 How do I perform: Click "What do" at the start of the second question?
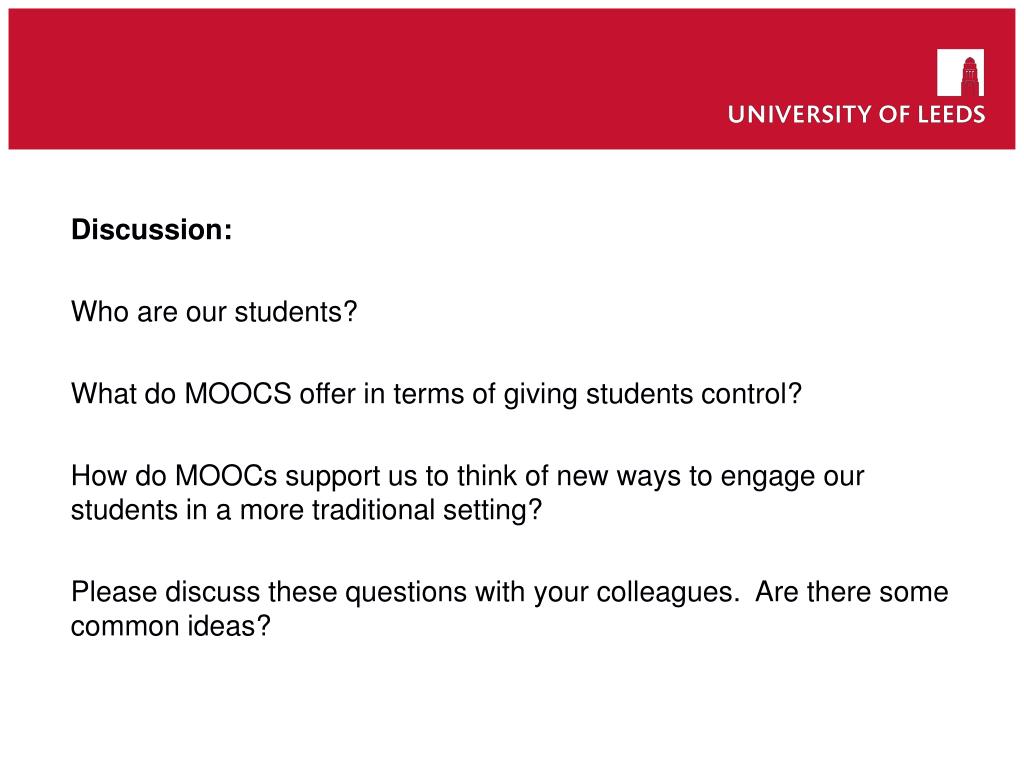(x=123, y=394)
